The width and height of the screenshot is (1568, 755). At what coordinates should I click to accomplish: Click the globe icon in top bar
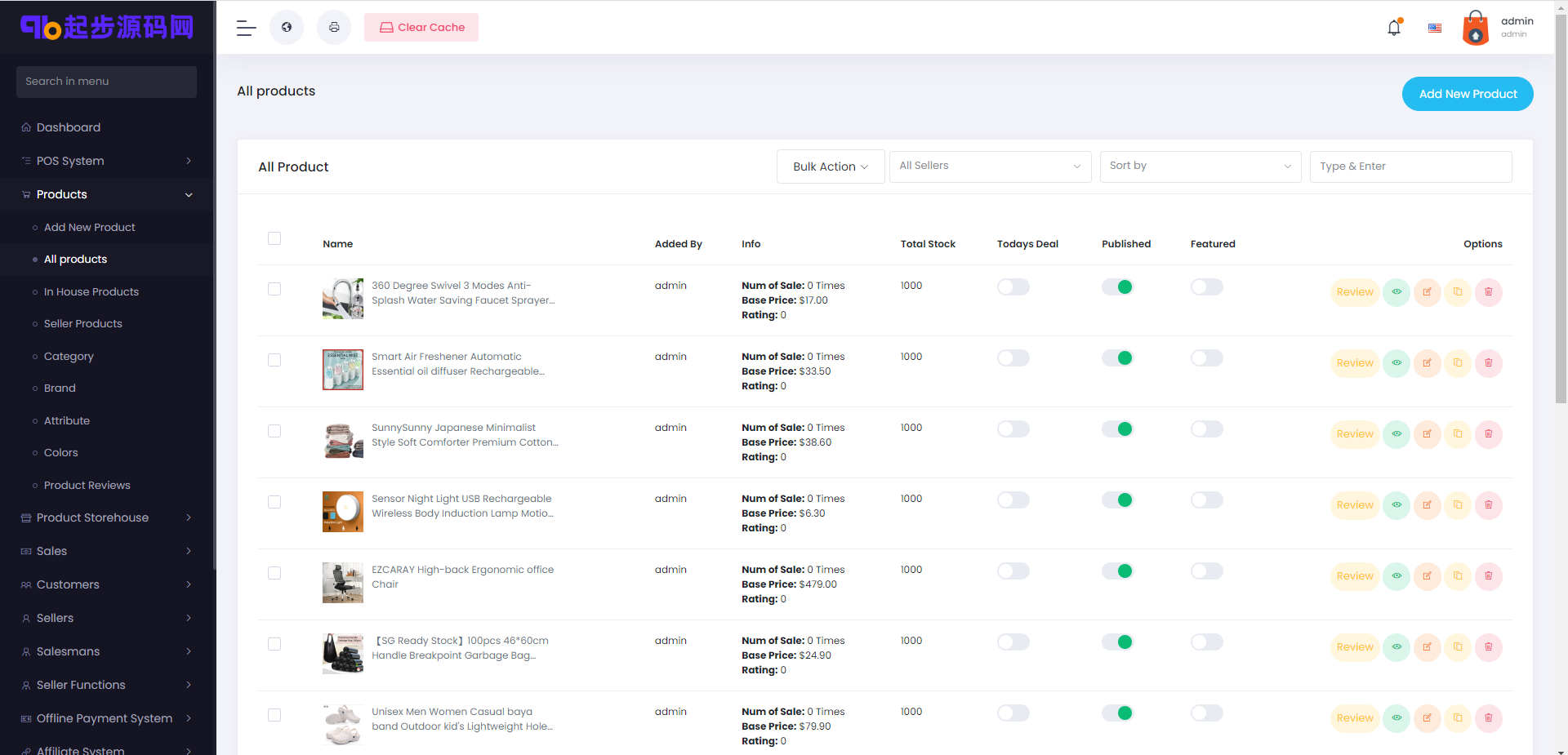tap(287, 28)
